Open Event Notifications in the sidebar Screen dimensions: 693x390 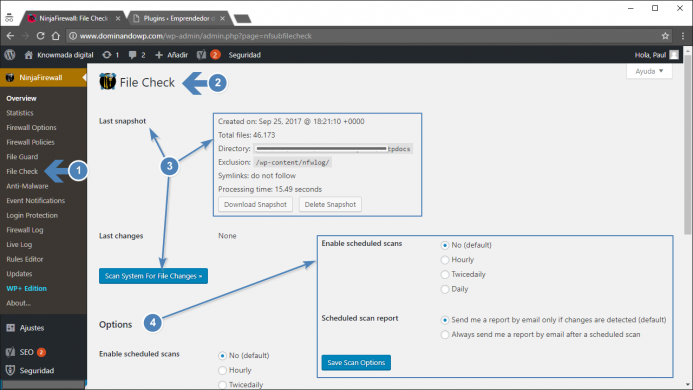(35, 200)
